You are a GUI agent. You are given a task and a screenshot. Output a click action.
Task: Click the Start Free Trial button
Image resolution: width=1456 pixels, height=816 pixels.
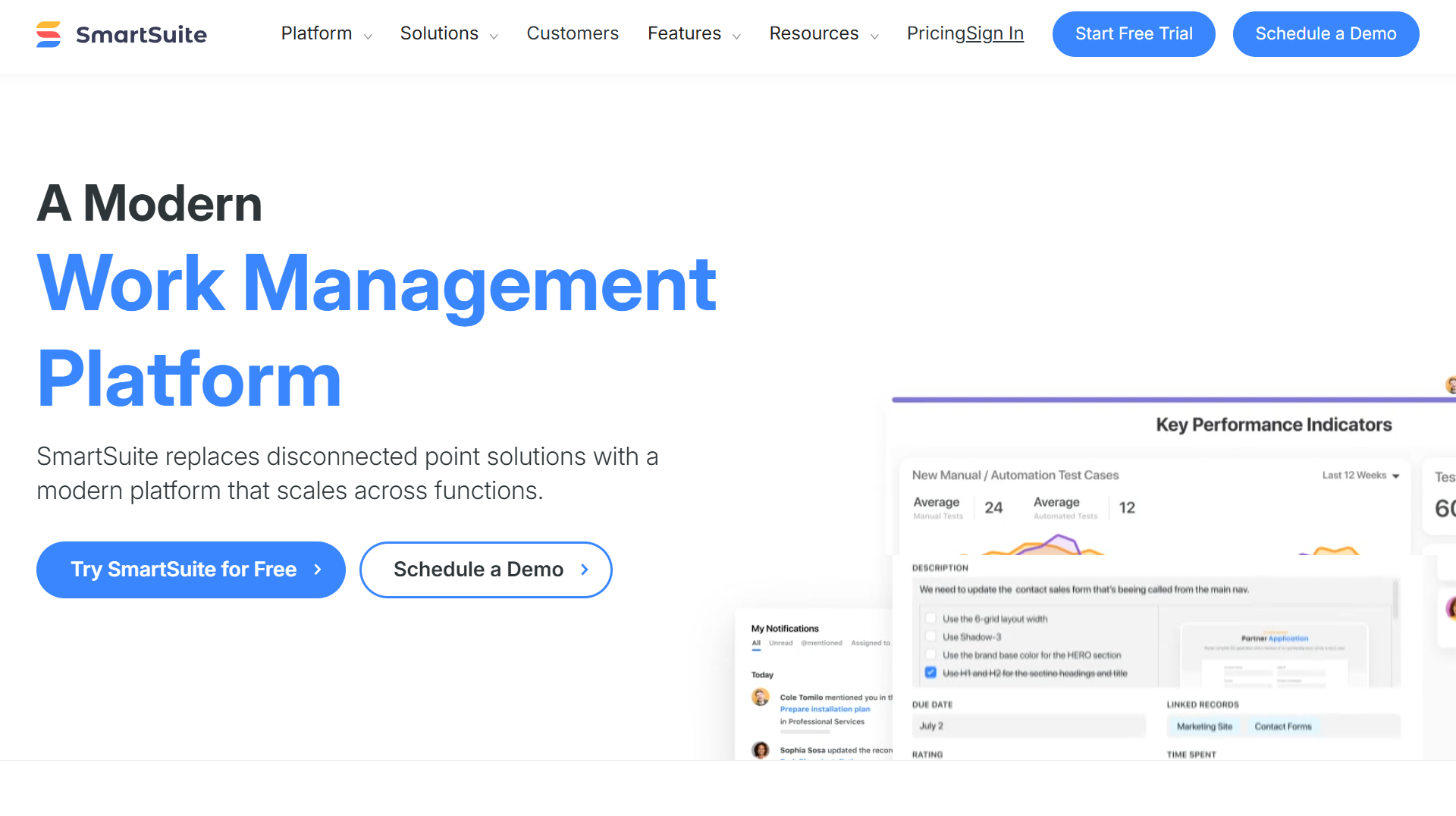tap(1134, 33)
